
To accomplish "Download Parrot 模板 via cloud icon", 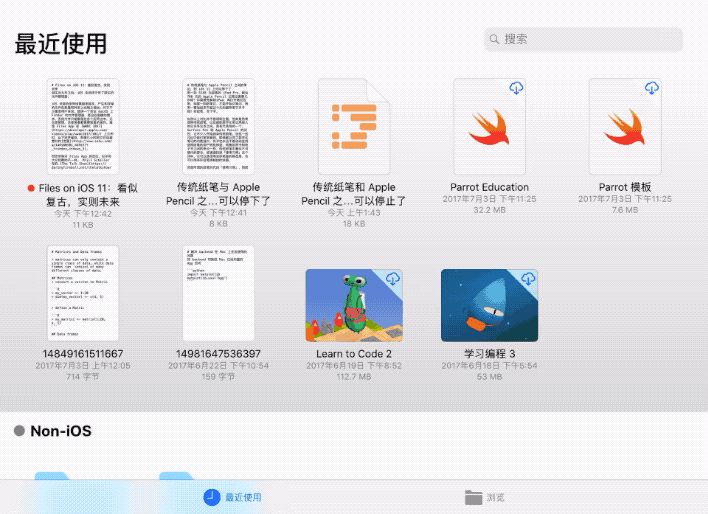I will (652, 88).
